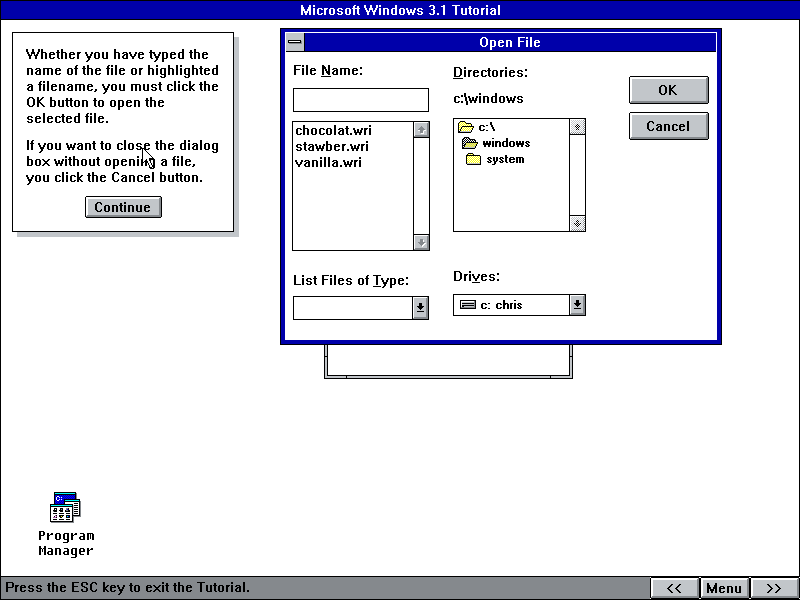Click the Open File title bar
The image size is (800, 600).
(510, 42)
